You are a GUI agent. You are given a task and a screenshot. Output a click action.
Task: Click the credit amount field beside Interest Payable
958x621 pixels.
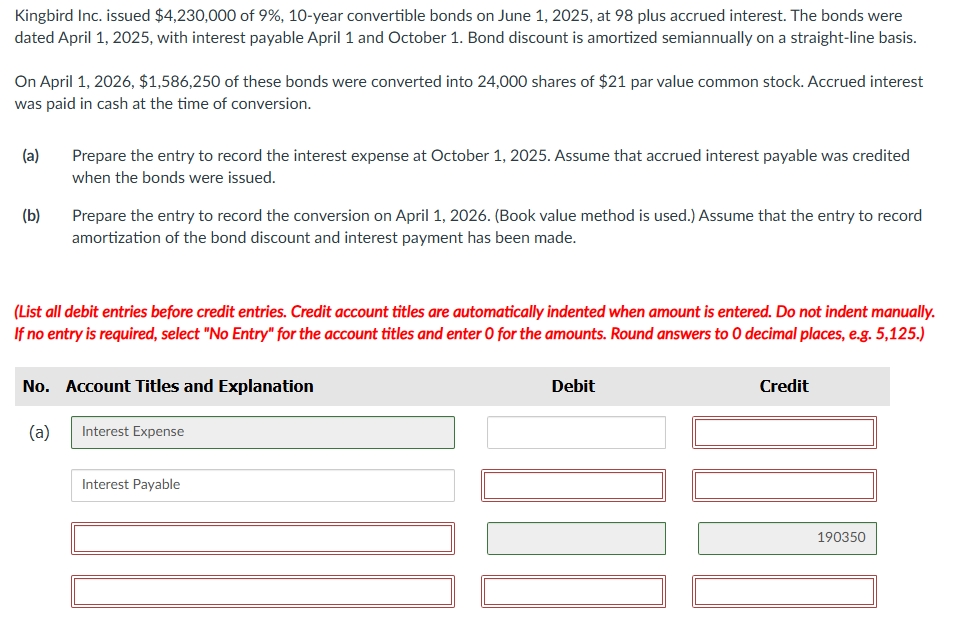pos(784,485)
